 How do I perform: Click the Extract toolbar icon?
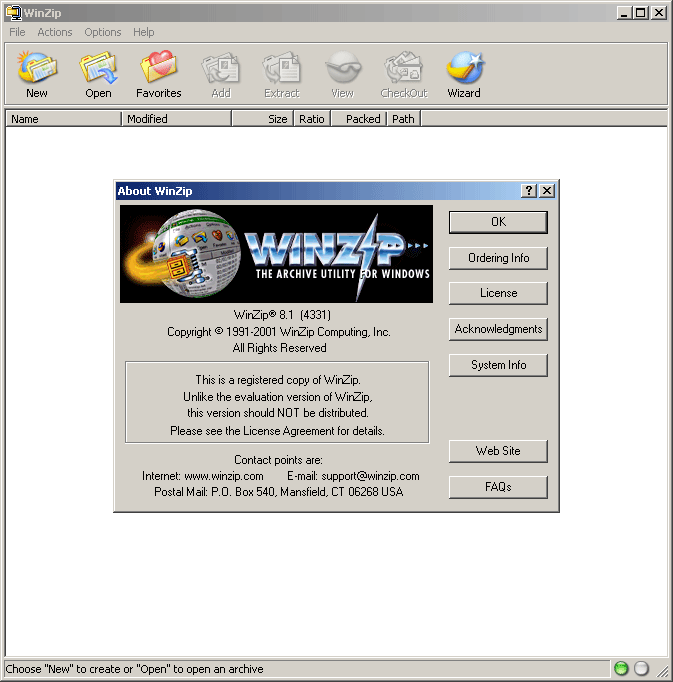(x=281, y=67)
